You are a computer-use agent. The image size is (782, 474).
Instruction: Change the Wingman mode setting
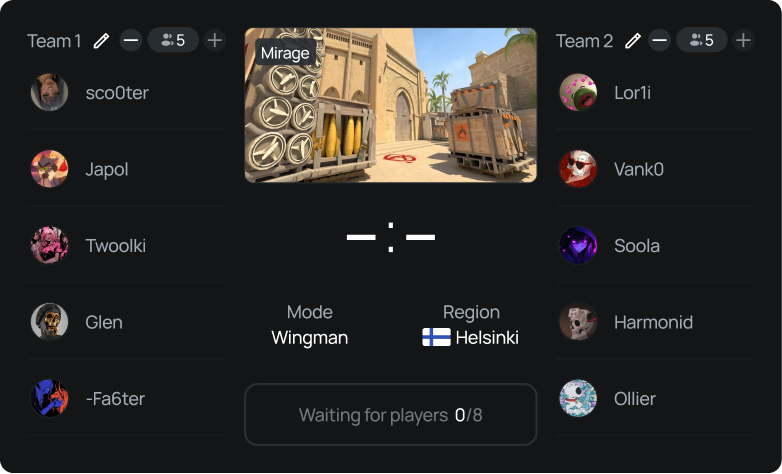tap(310, 338)
